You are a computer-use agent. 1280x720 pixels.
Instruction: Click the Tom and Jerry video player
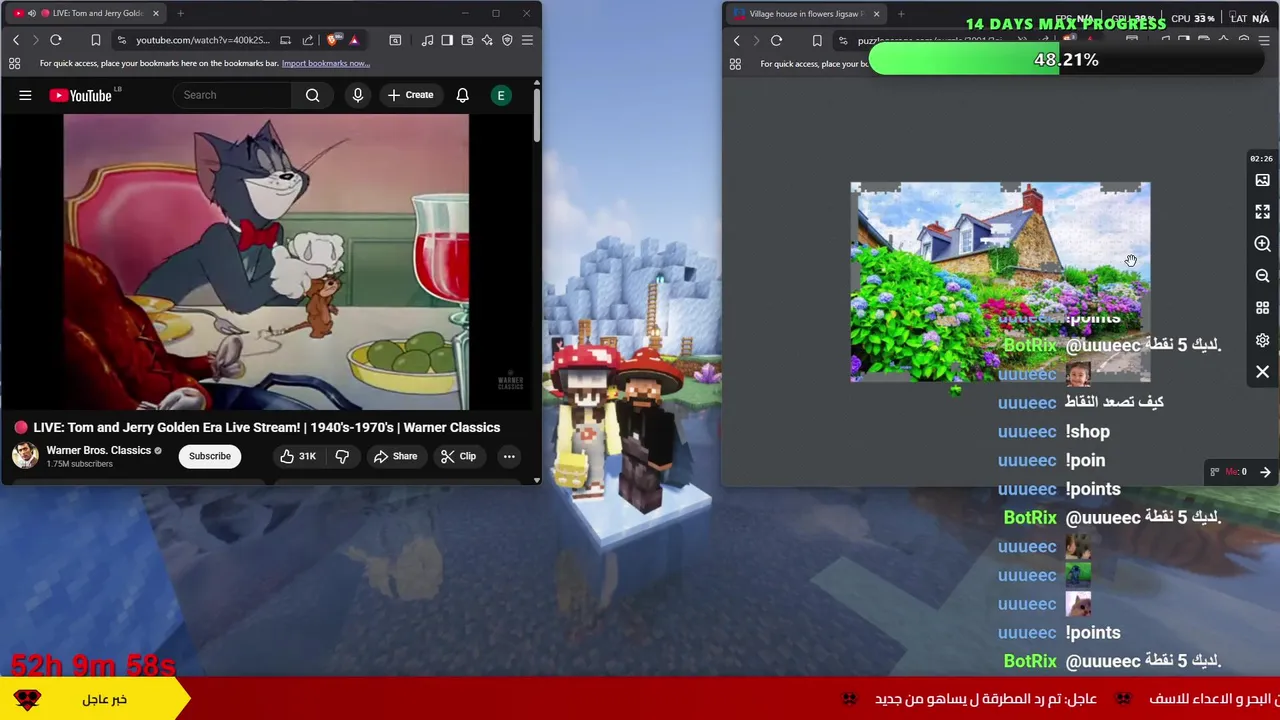coord(266,262)
